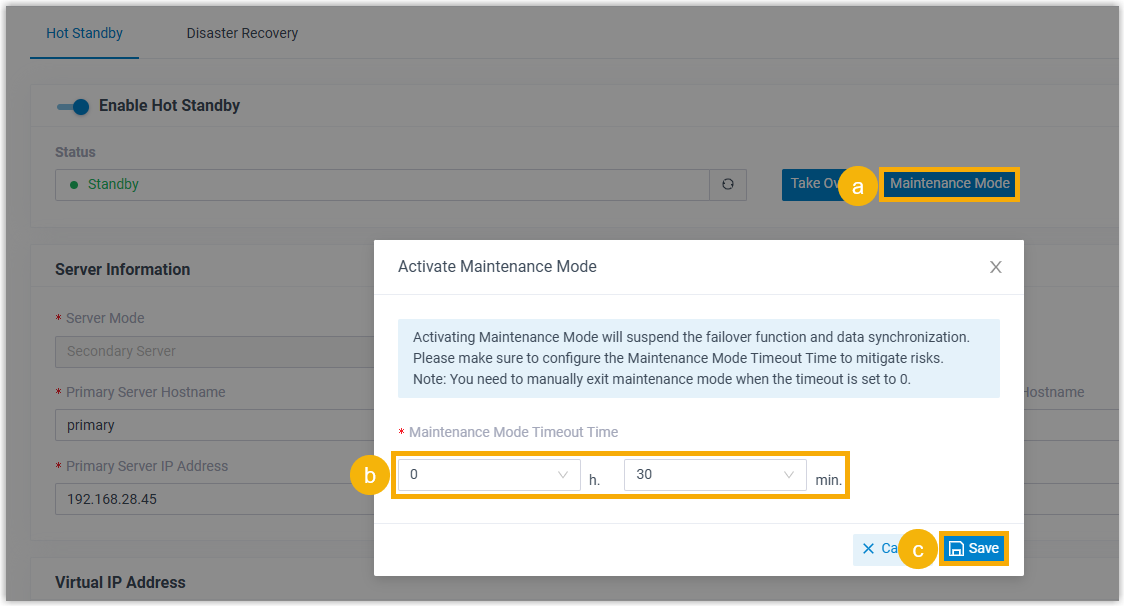Close the Activate Maintenance Mode dialog

tap(995, 267)
